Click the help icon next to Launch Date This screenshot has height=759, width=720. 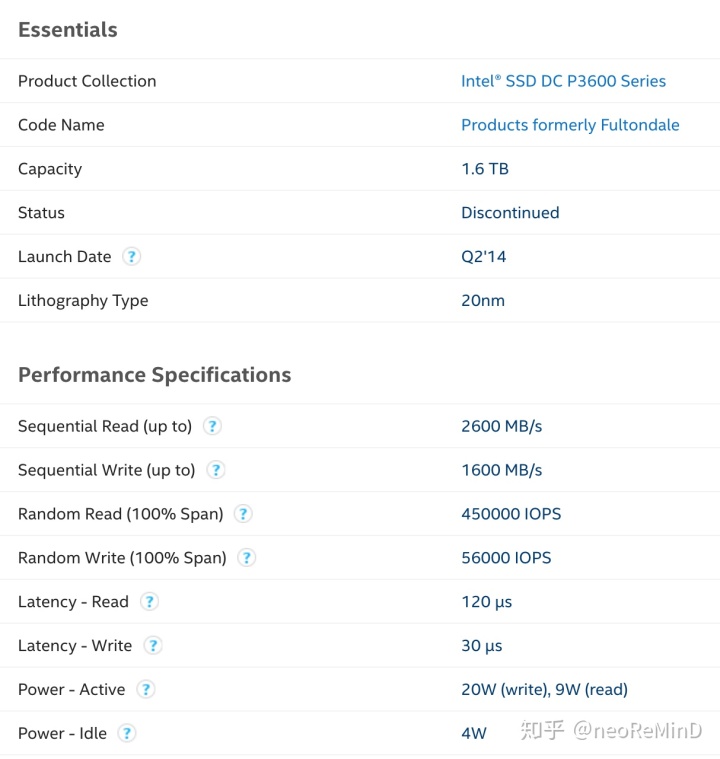(131, 257)
